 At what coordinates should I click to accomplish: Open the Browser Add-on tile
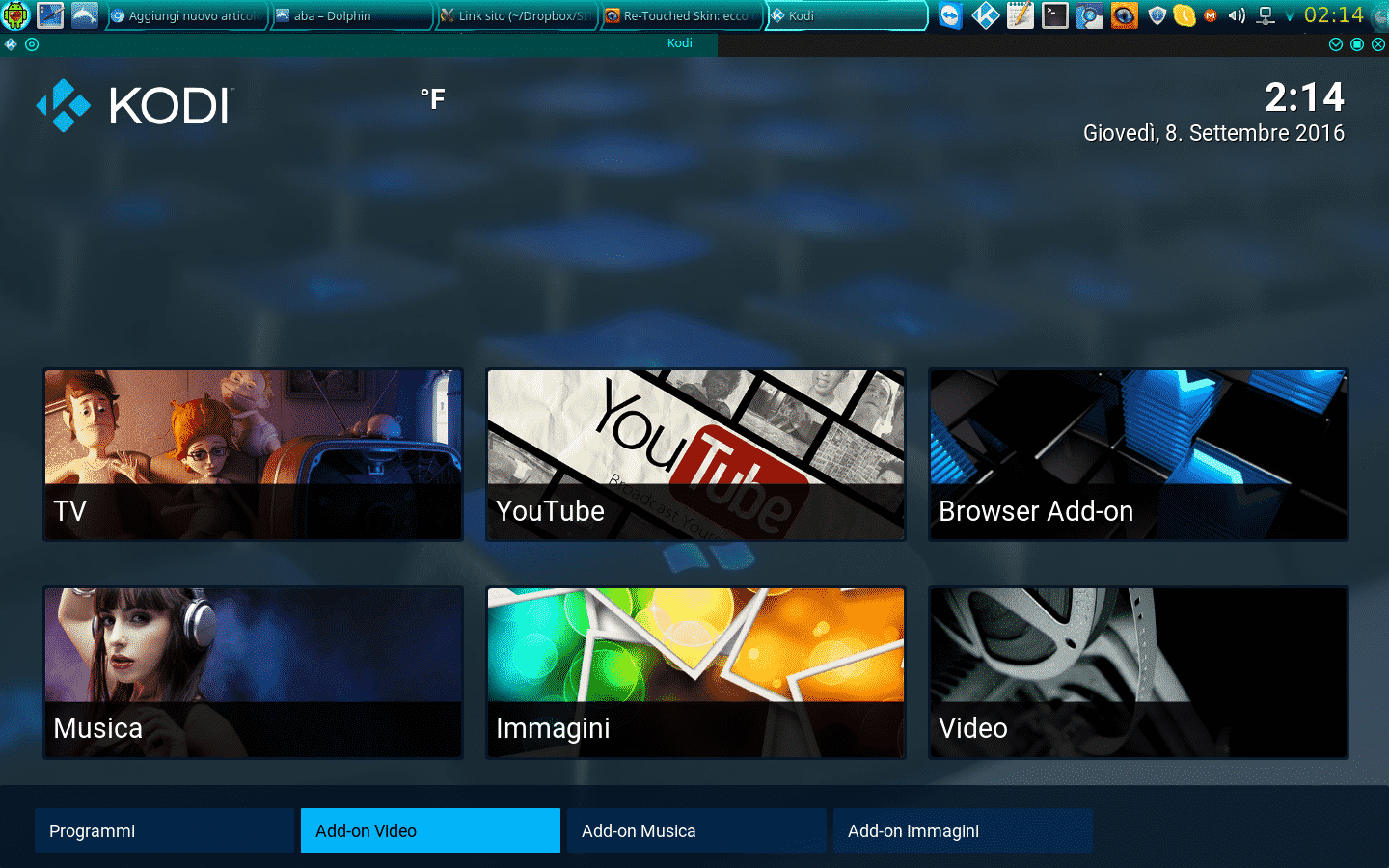coord(1138,454)
